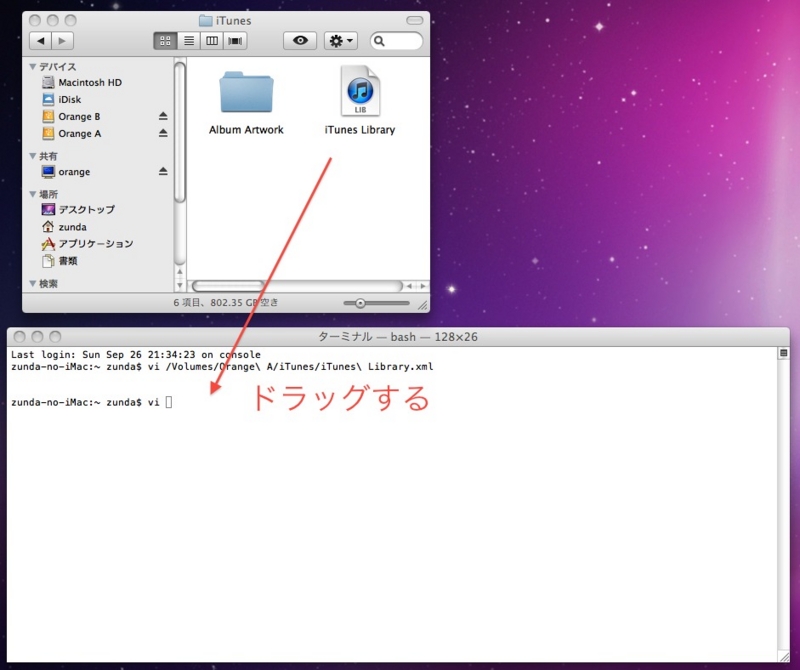
Task: Select the iTunes Library file icon
Action: click(360, 91)
